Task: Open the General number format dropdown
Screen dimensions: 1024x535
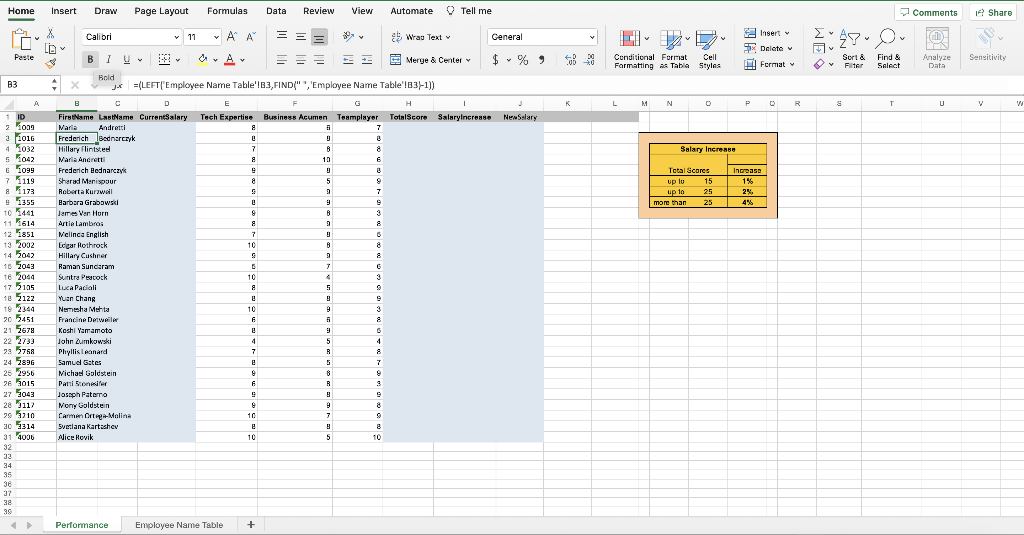Action: point(592,37)
